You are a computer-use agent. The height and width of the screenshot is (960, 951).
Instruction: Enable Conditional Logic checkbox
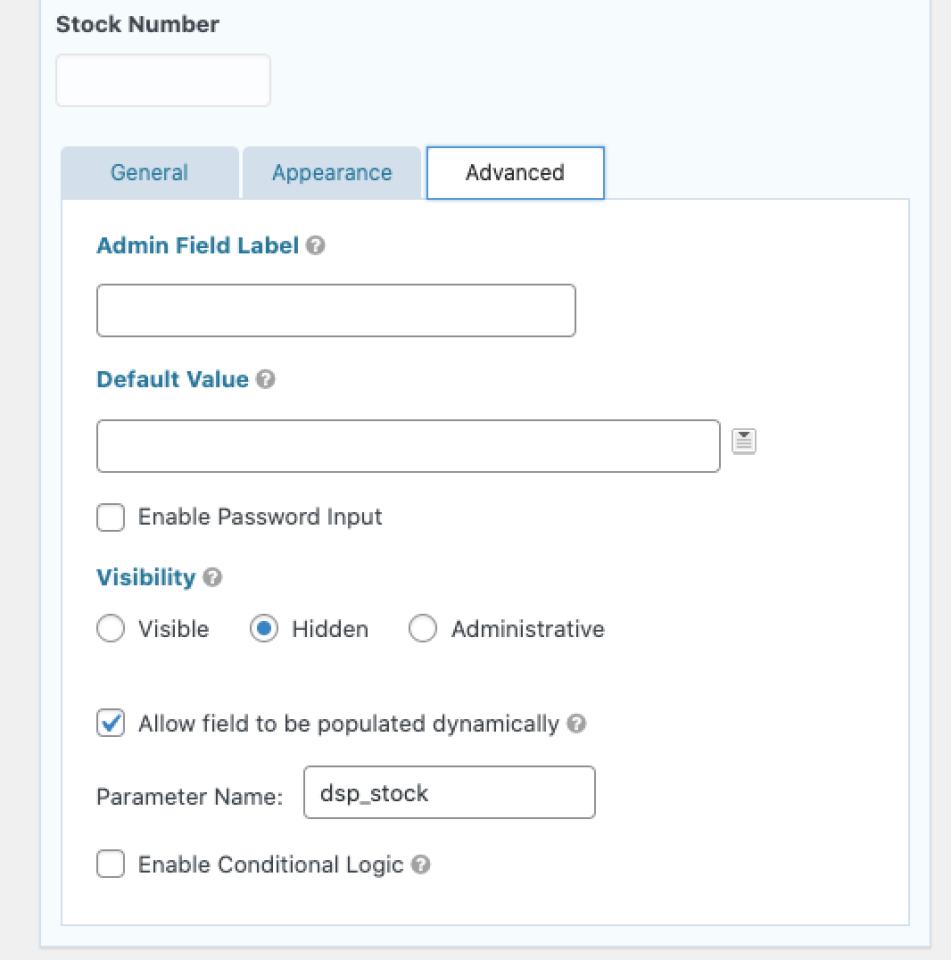tap(111, 865)
